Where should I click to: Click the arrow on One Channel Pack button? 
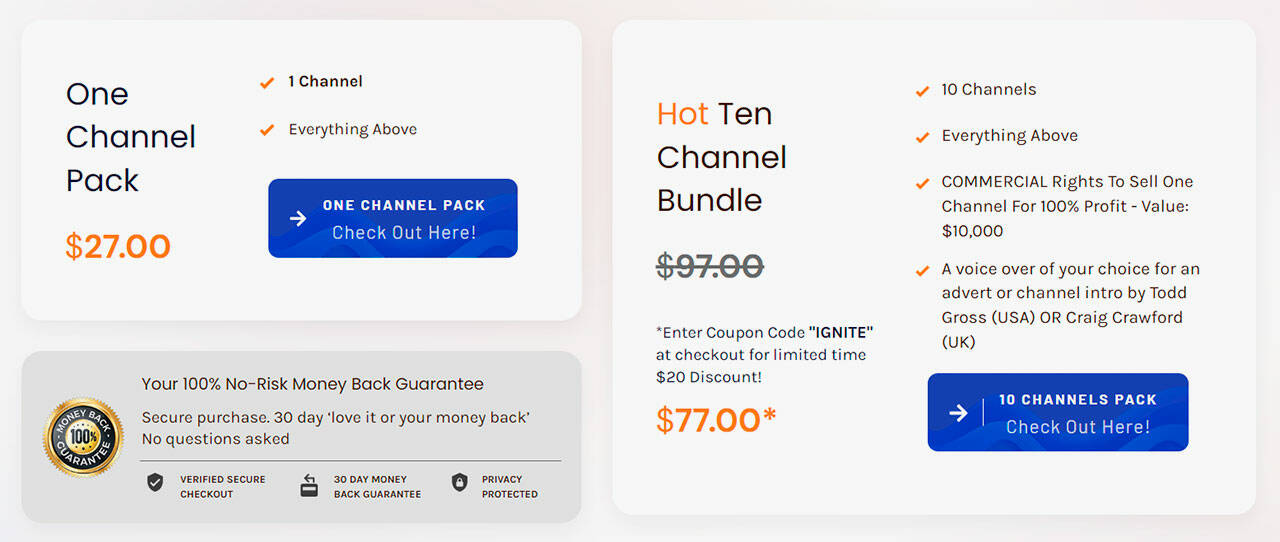(298, 219)
